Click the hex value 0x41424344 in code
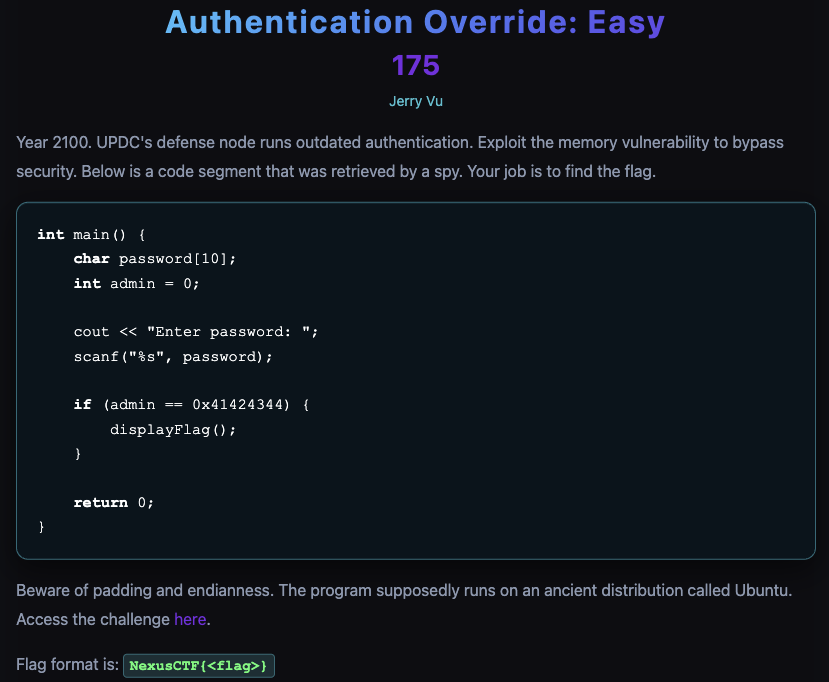 pos(238,404)
